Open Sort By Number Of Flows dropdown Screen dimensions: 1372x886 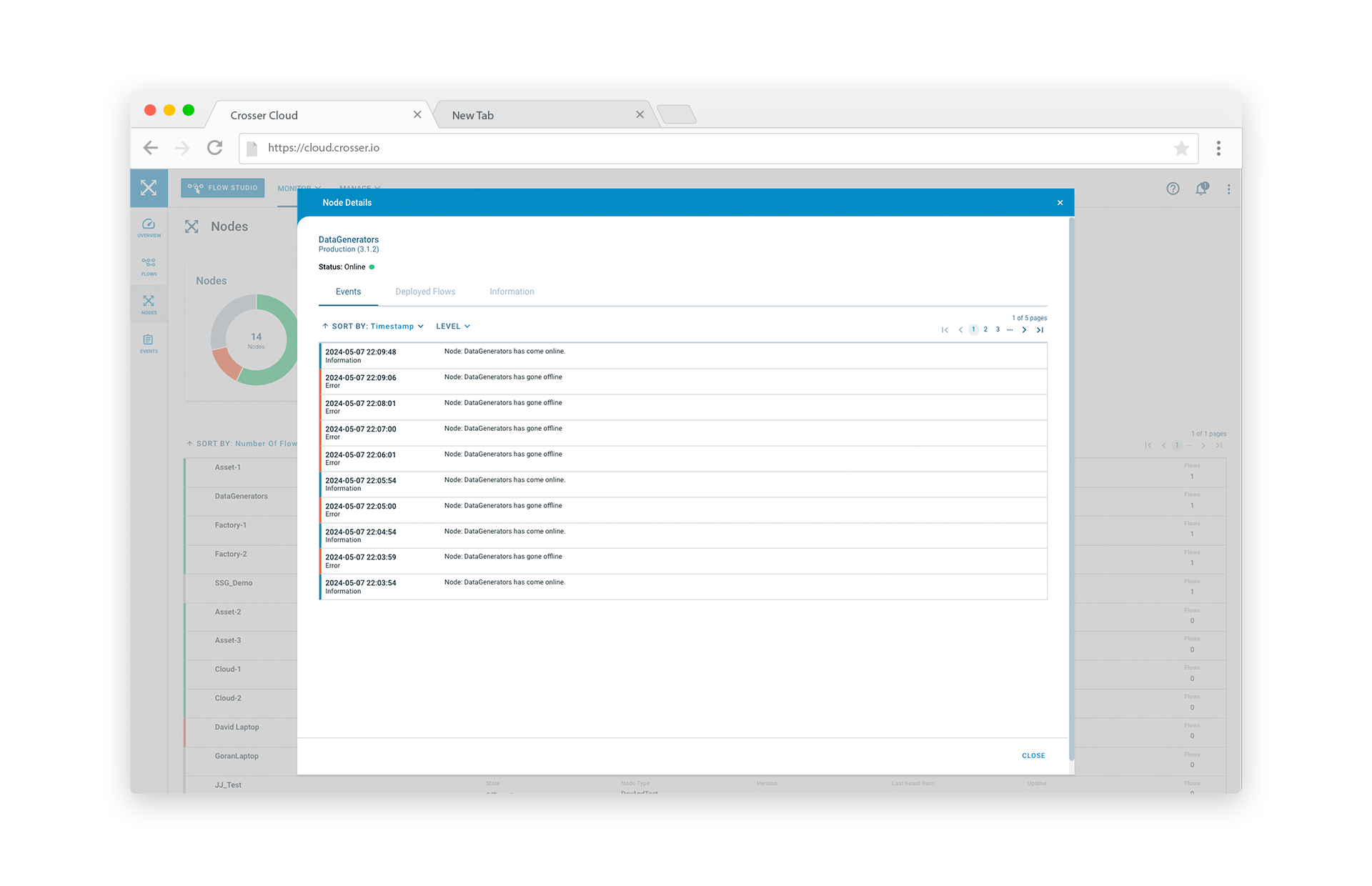tap(247, 444)
